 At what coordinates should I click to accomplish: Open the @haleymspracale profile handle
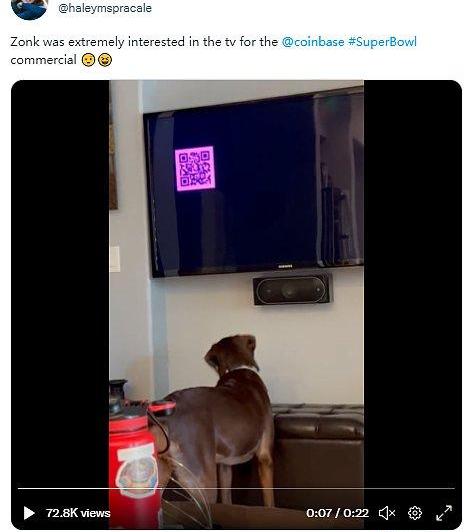[x=105, y=8]
